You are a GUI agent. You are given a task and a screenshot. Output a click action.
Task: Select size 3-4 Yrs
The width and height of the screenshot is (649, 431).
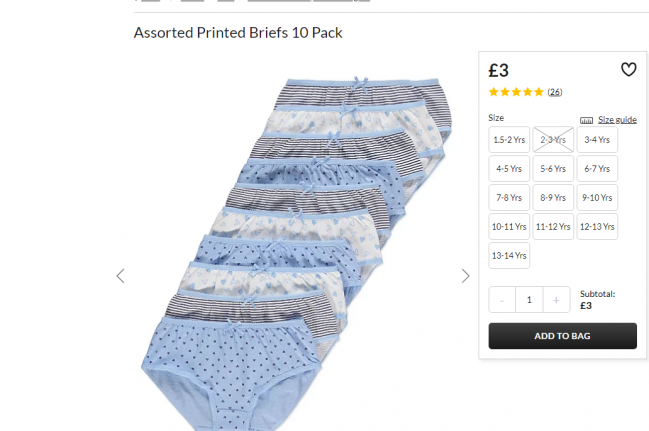pyautogui.click(x=597, y=140)
